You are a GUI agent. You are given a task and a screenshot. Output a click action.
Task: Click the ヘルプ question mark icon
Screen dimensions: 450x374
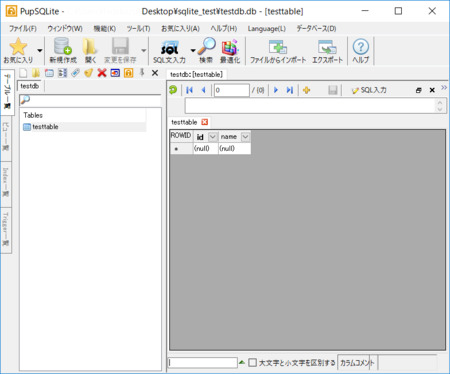pyautogui.click(x=361, y=47)
